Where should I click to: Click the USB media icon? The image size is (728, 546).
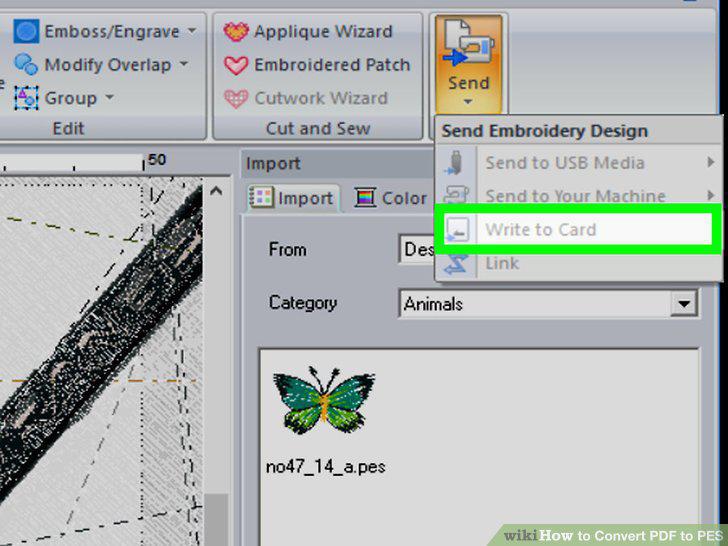455,163
